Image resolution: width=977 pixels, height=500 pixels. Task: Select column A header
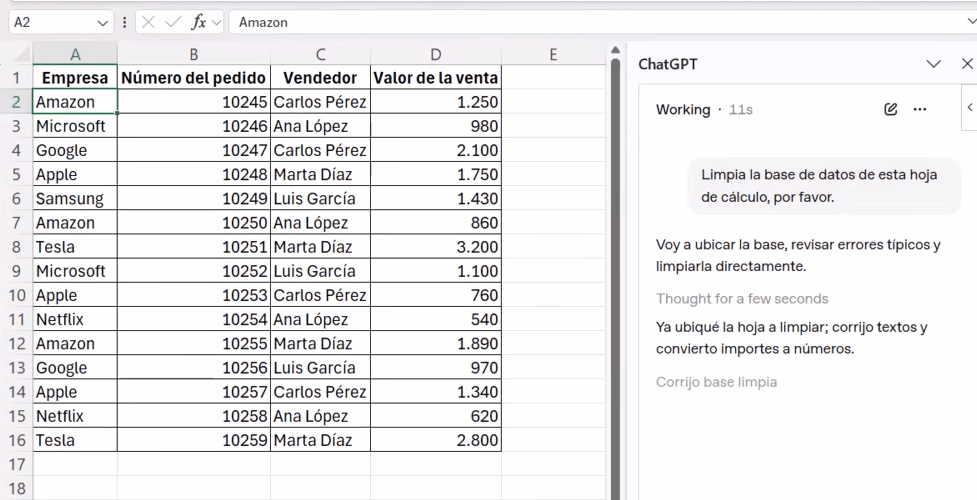(75, 54)
